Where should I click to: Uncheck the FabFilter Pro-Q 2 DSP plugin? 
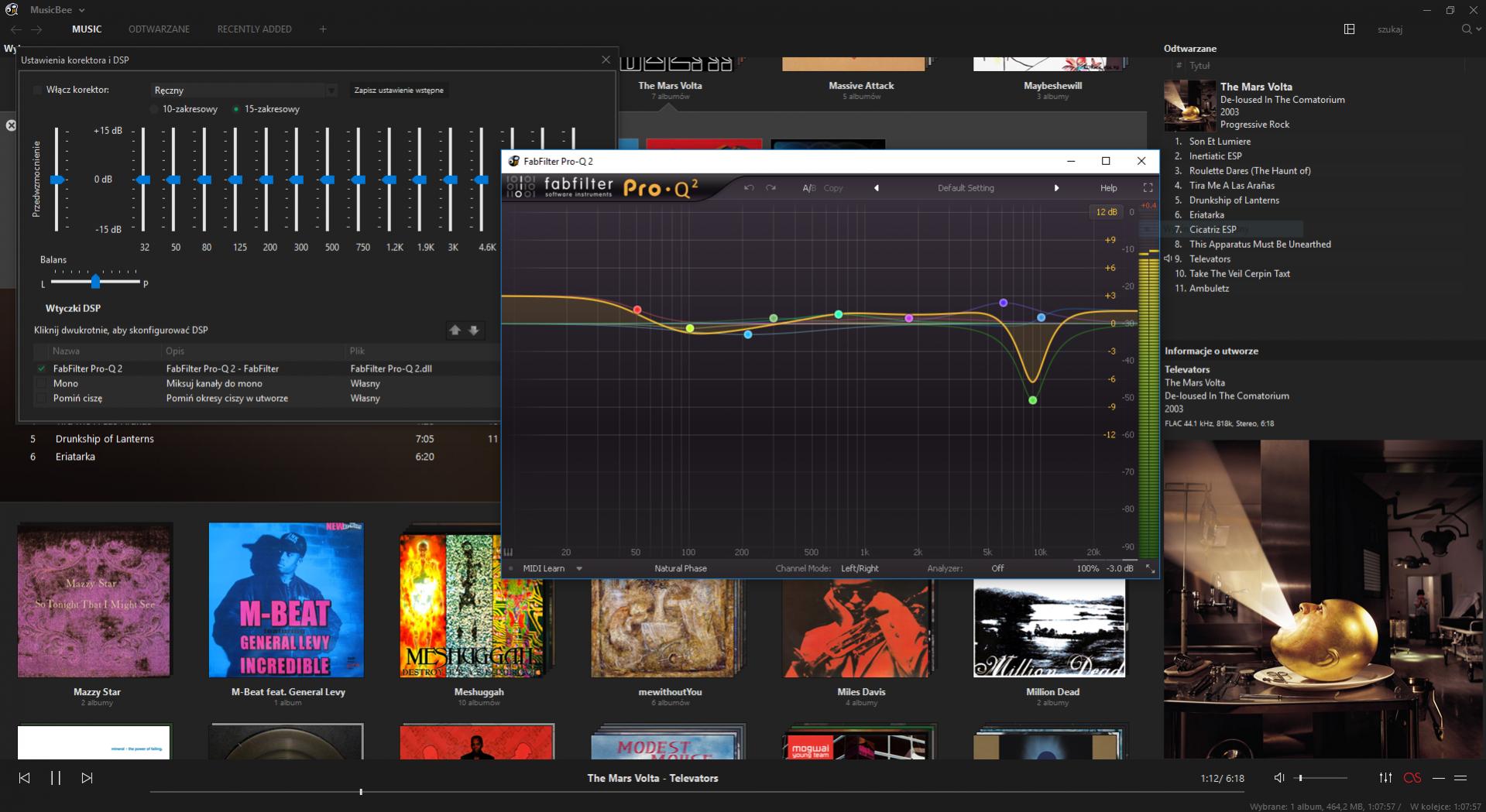click(41, 369)
